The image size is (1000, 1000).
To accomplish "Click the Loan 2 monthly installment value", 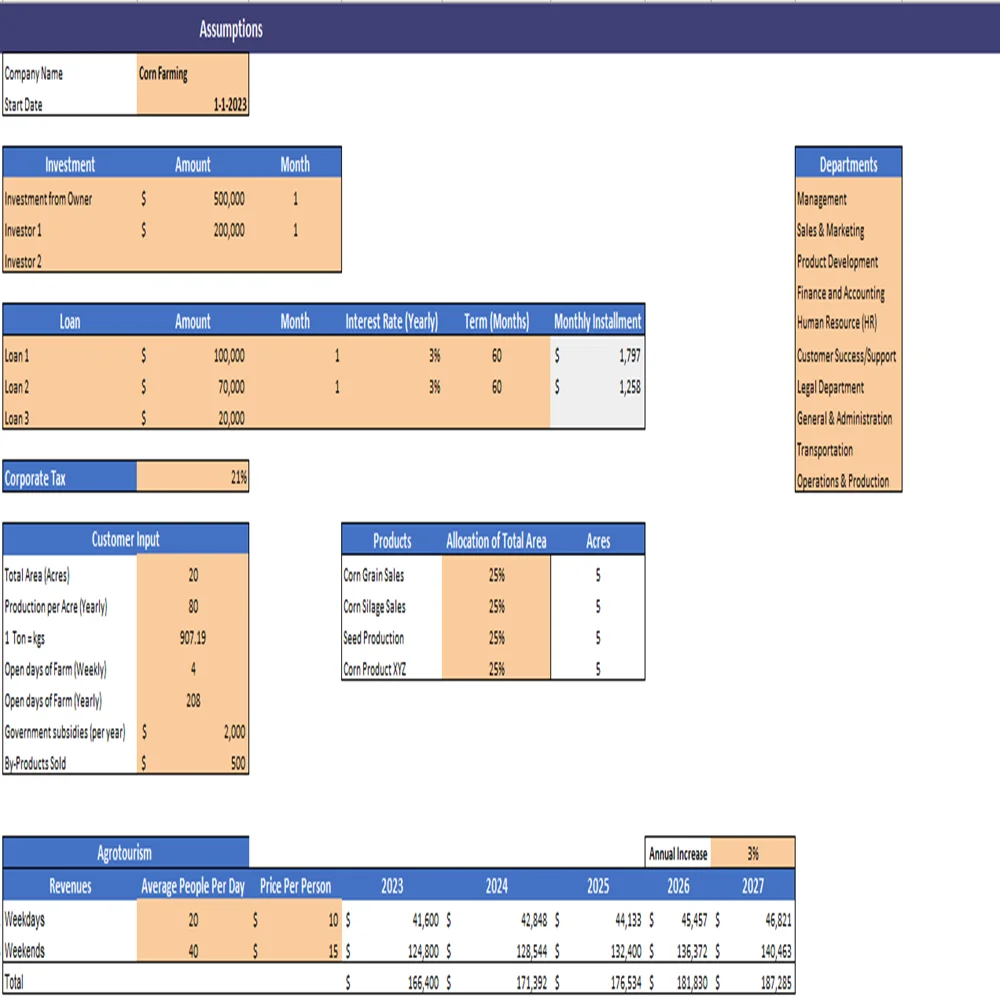I will [600, 387].
